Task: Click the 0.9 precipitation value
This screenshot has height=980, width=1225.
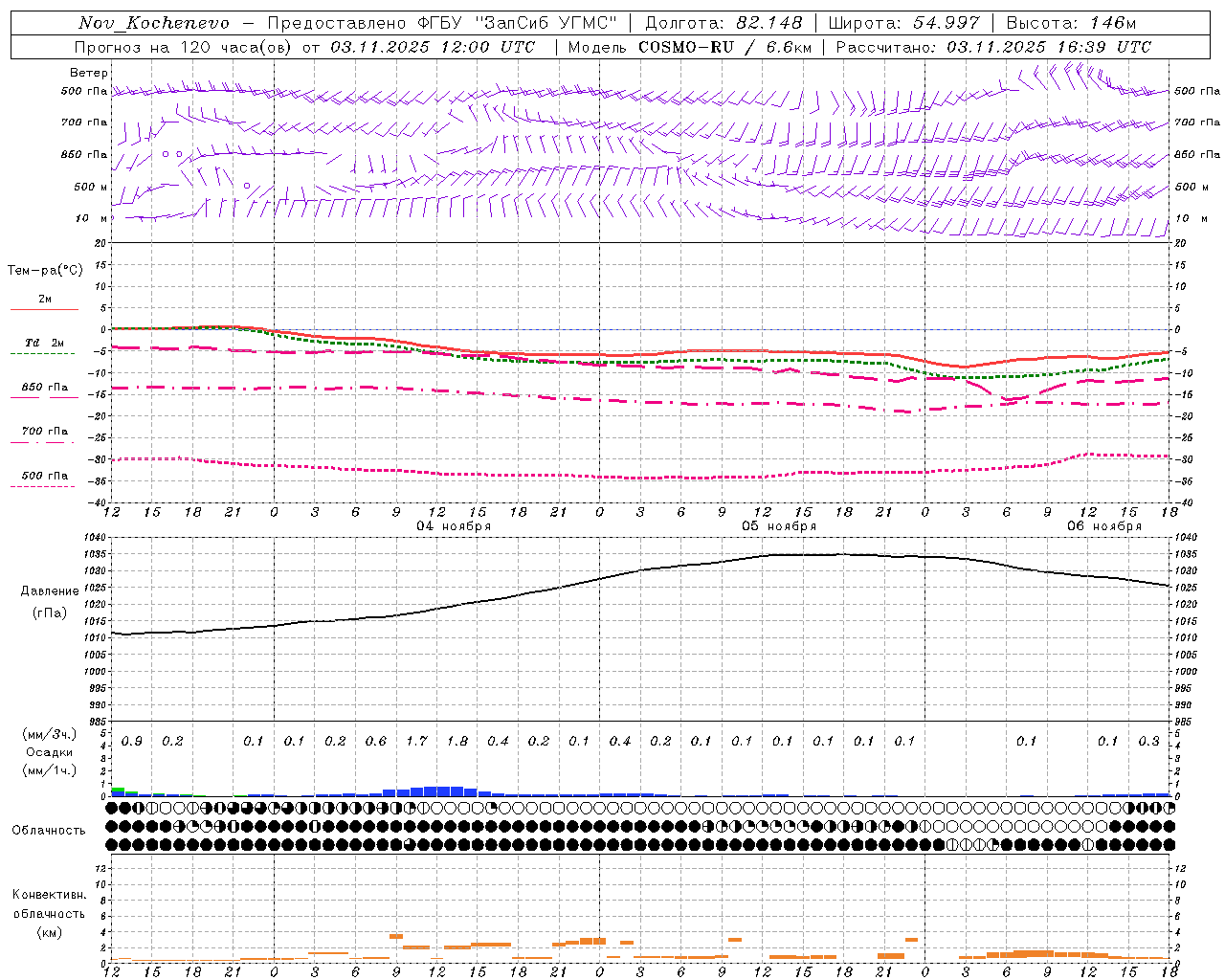Action: (132, 741)
